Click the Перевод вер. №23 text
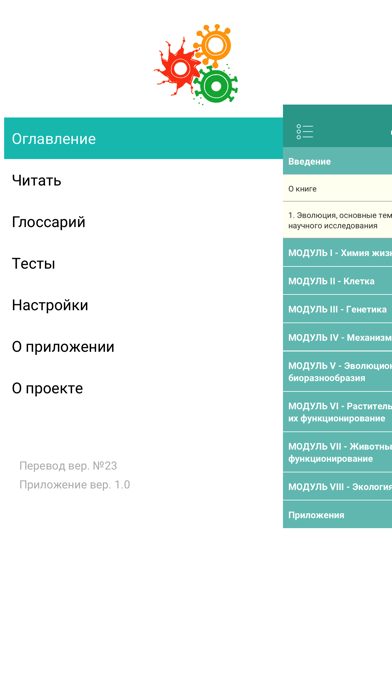The width and height of the screenshot is (392, 696). click(68, 466)
